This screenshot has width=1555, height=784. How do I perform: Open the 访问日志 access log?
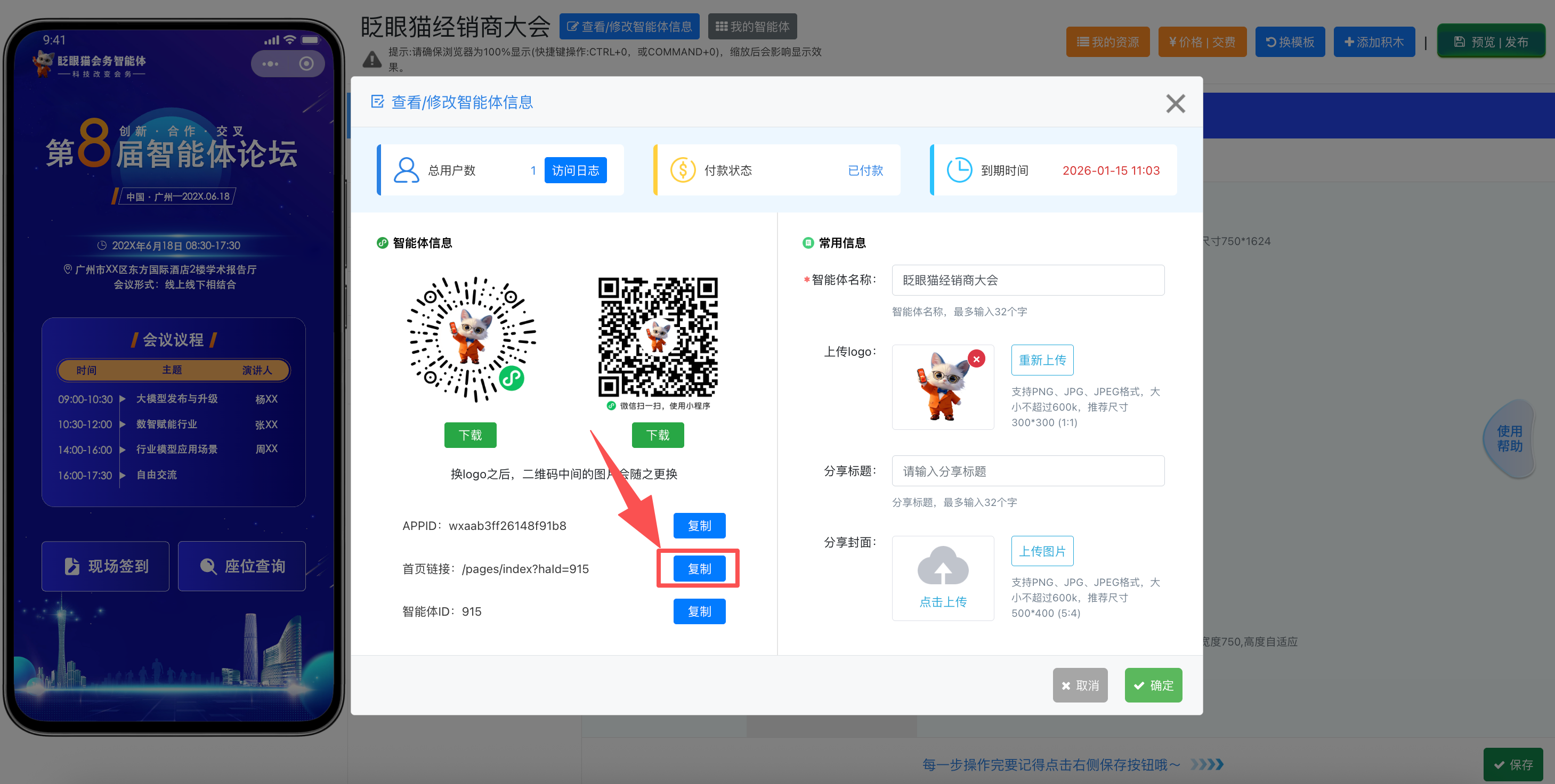click(x=574, y=170)
